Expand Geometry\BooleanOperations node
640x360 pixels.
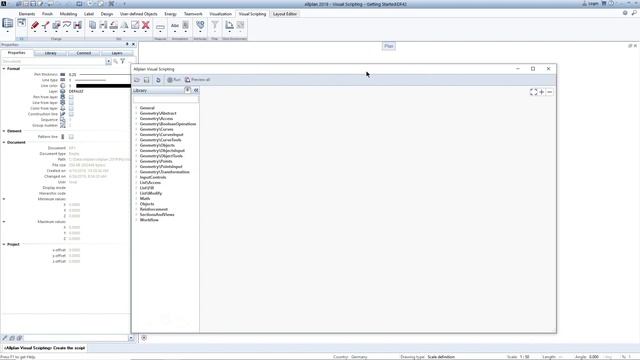point(136,124)
